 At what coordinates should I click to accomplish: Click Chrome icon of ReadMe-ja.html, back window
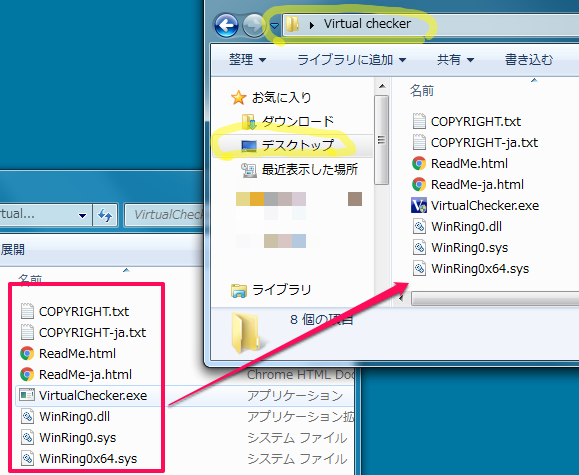[x=27, y=375]
